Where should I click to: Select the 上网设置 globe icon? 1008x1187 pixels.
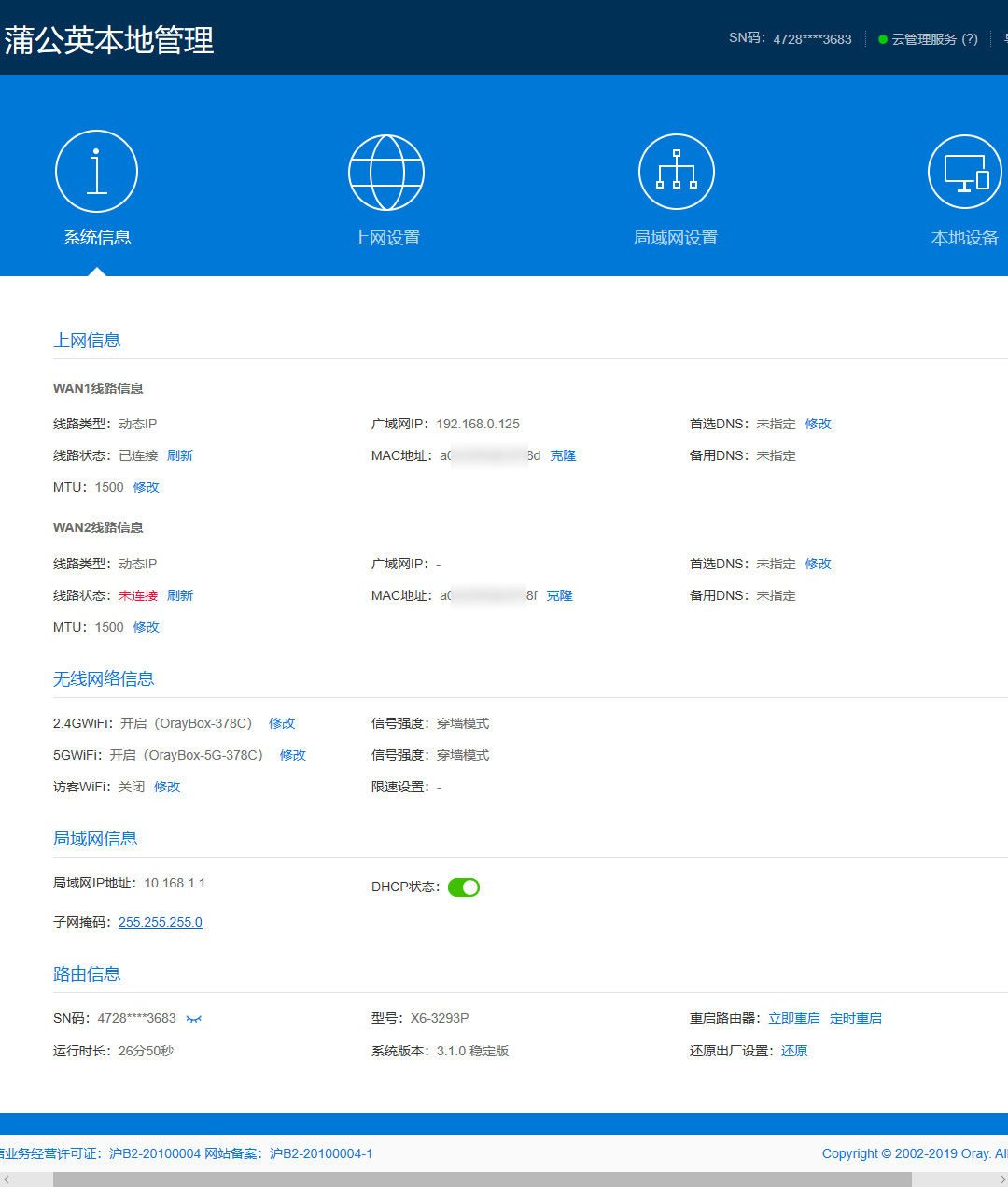coord(386,171)
